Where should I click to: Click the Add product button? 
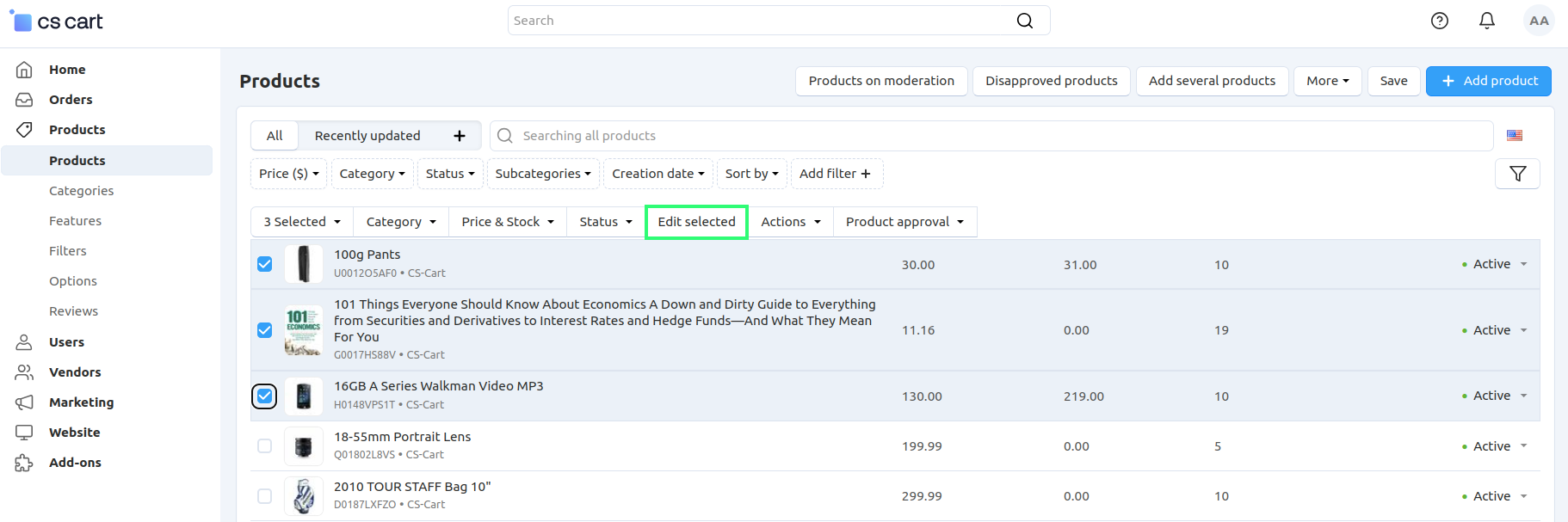(1489, 81)
